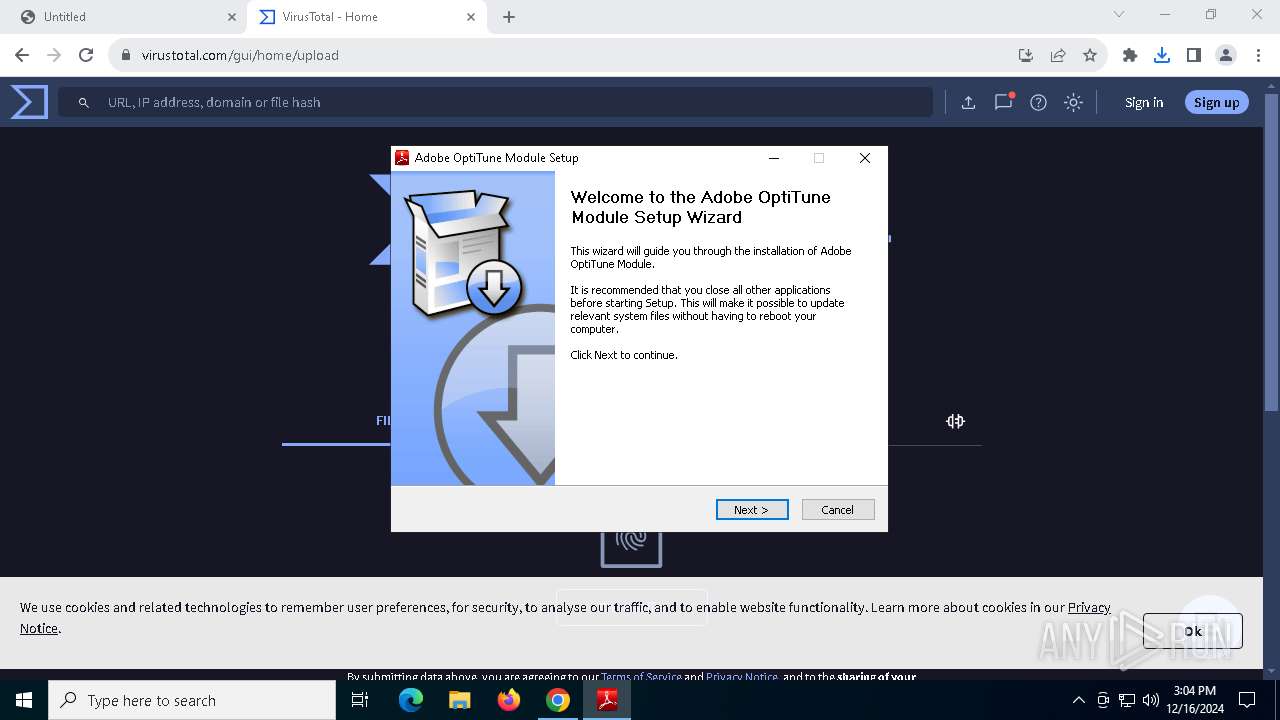Reload the current page
The image size is (1280, 720).
pyautogui.click(x=86, y=55)
